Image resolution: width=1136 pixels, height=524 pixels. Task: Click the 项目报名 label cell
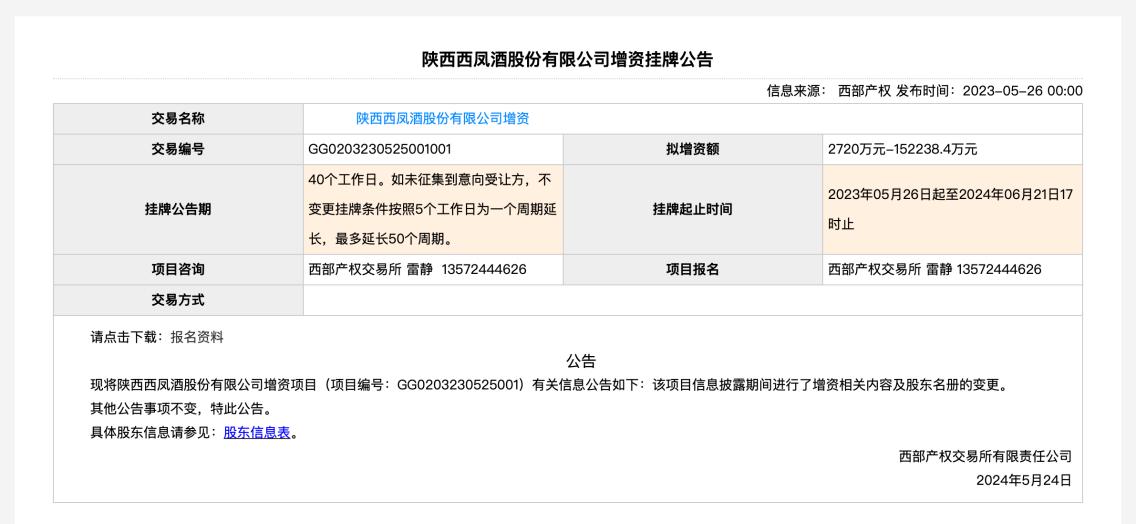click(x=693, y=270)
